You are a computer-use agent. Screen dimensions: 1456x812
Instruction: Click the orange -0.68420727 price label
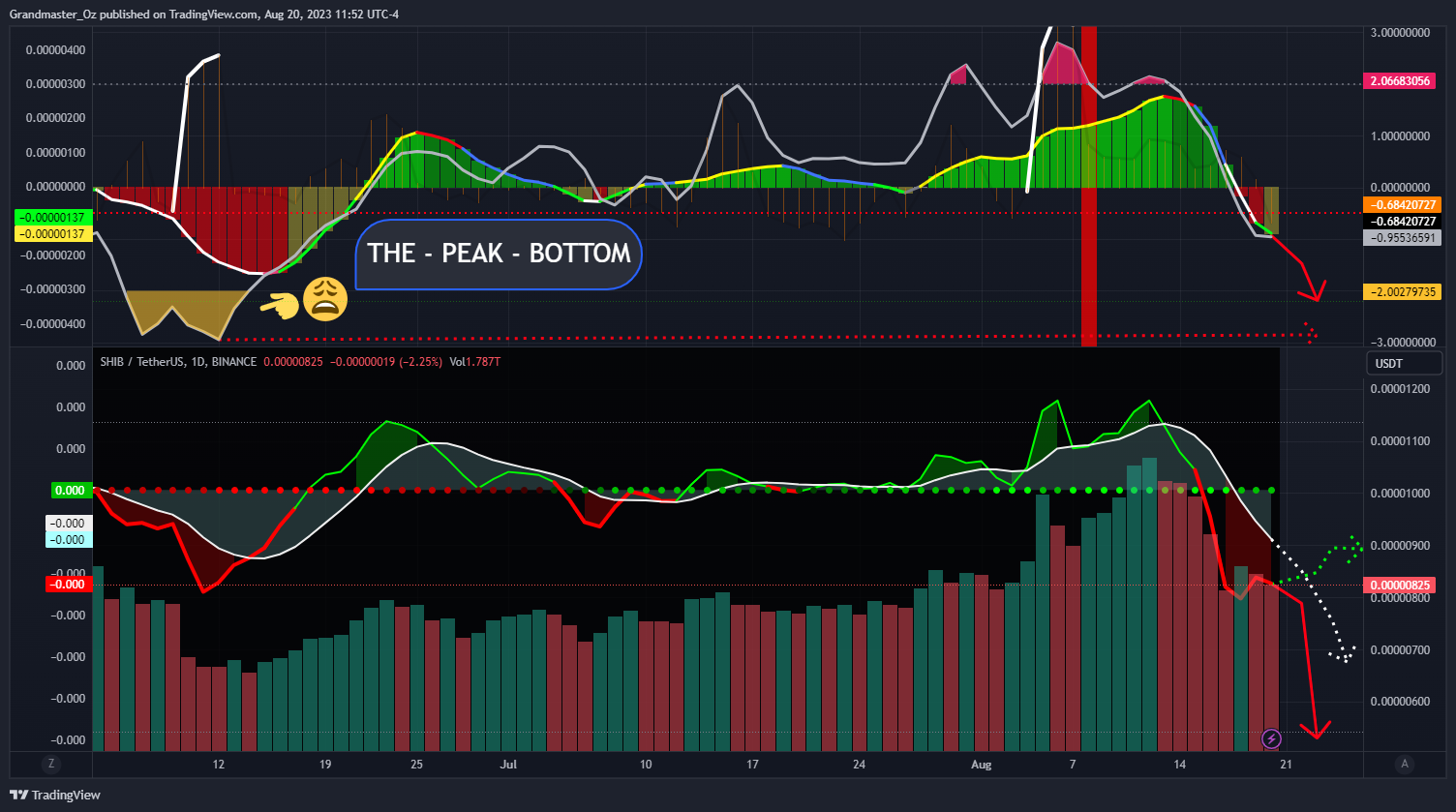(1402, 204)
